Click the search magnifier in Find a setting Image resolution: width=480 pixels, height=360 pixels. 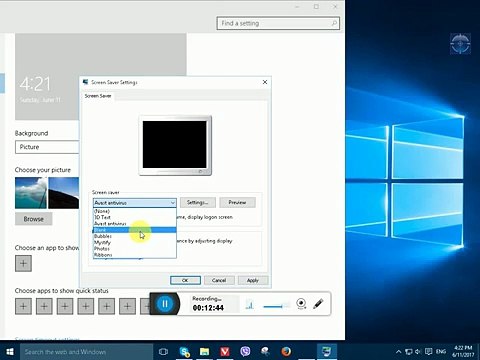(x=334, y=23)
